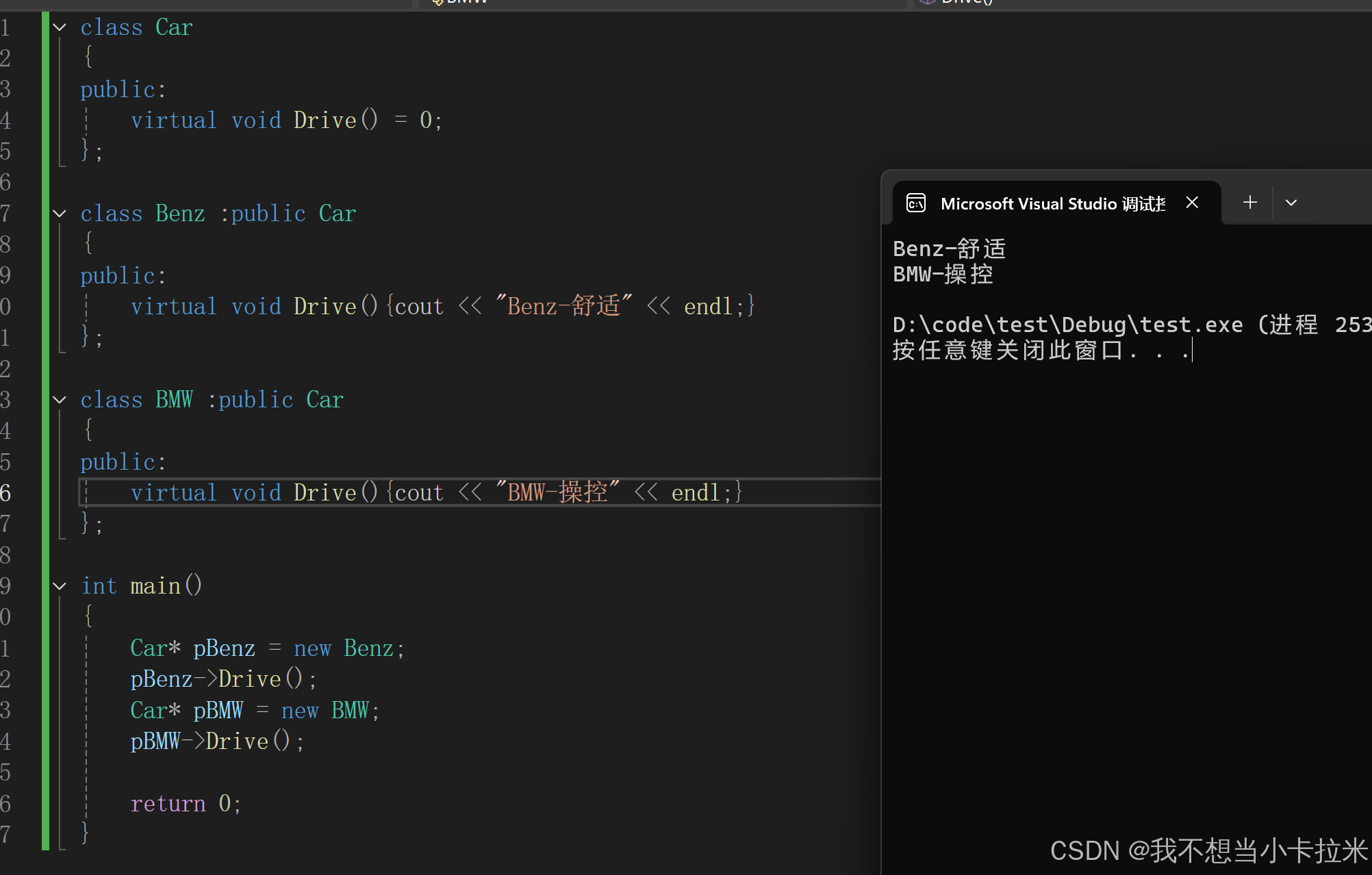Click the test.exe path line in console

[1068, 325]
